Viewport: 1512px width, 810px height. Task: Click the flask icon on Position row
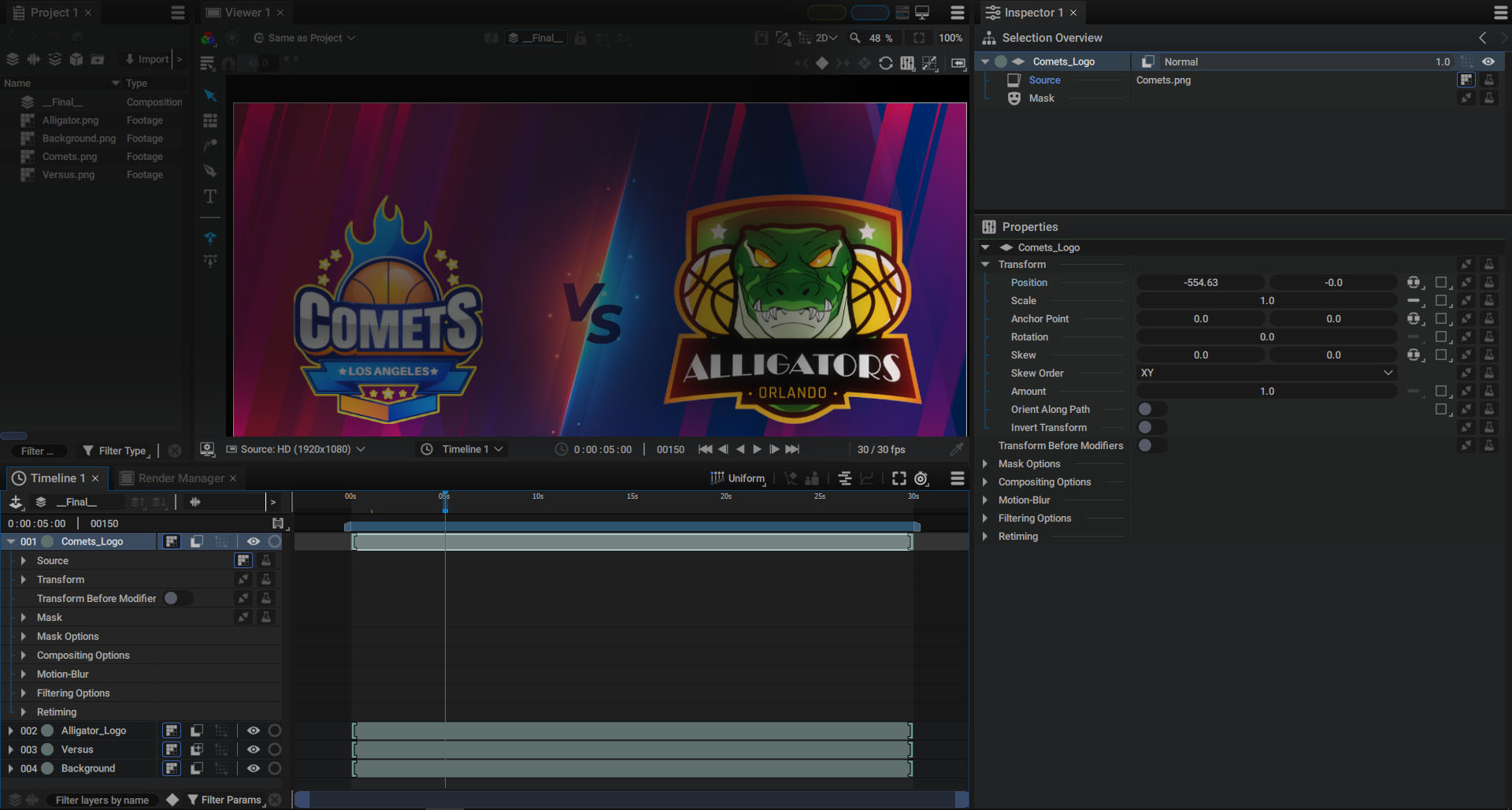(1489, 282)
